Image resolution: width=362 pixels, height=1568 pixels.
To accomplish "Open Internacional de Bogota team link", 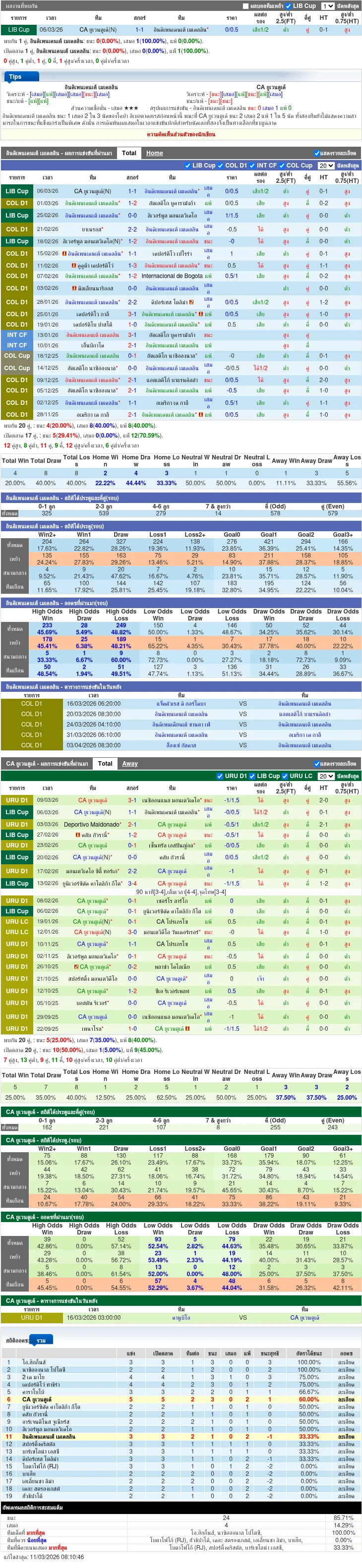I will point(172,276).
